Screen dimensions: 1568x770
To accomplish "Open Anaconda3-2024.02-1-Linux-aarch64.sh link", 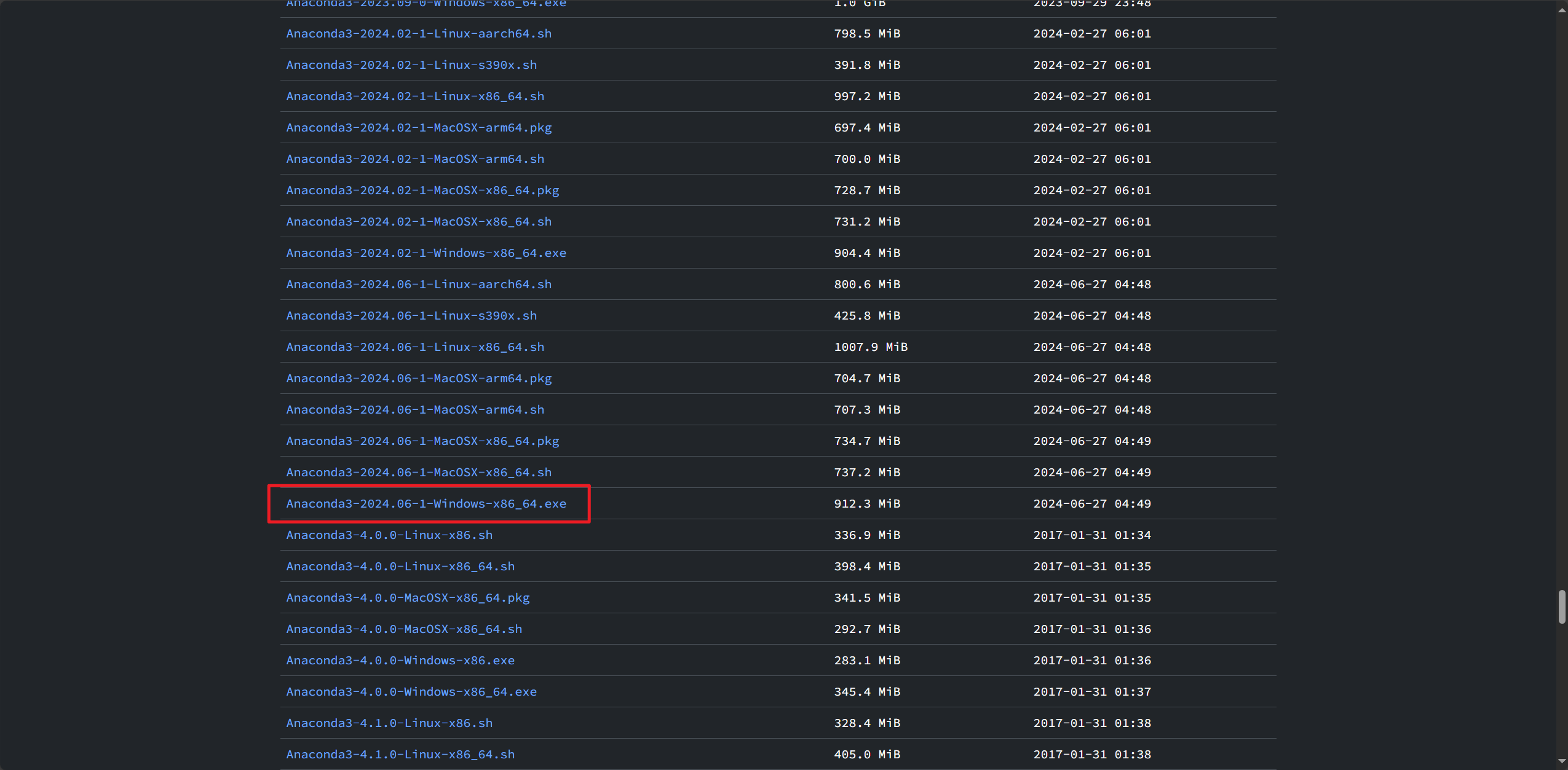I will coord(419,34).
